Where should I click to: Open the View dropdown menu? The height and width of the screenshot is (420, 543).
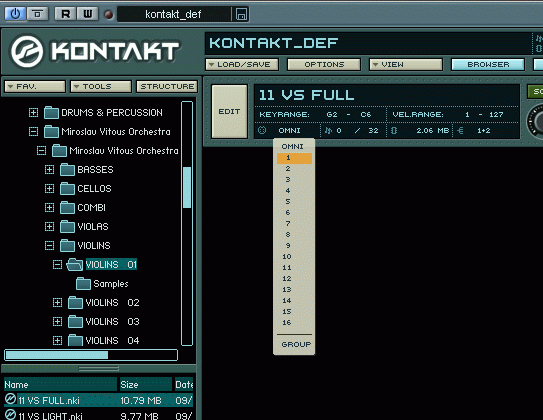click(x=406, y=64)
